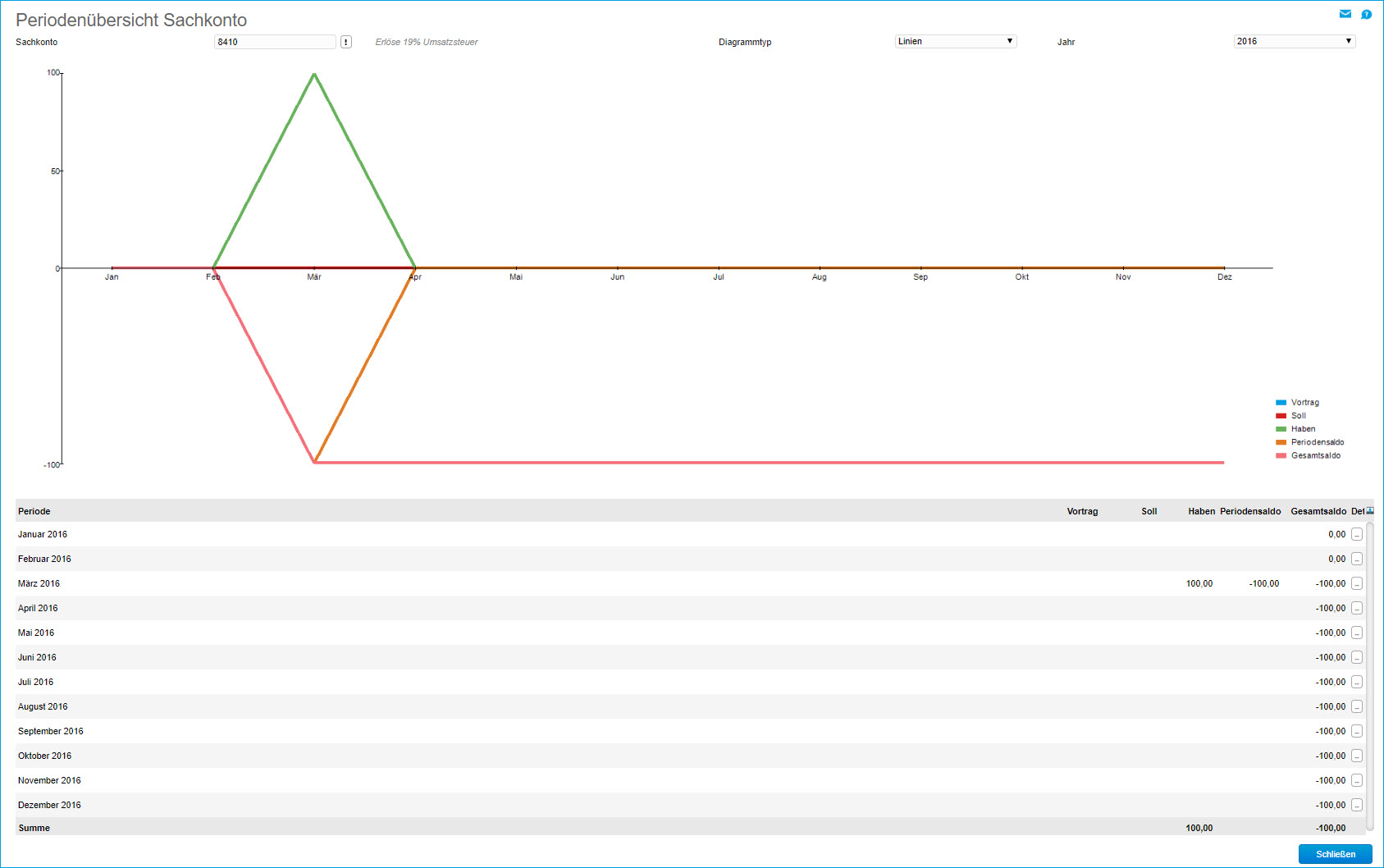Click the red Soll legend color swatch

[1281, 416]
